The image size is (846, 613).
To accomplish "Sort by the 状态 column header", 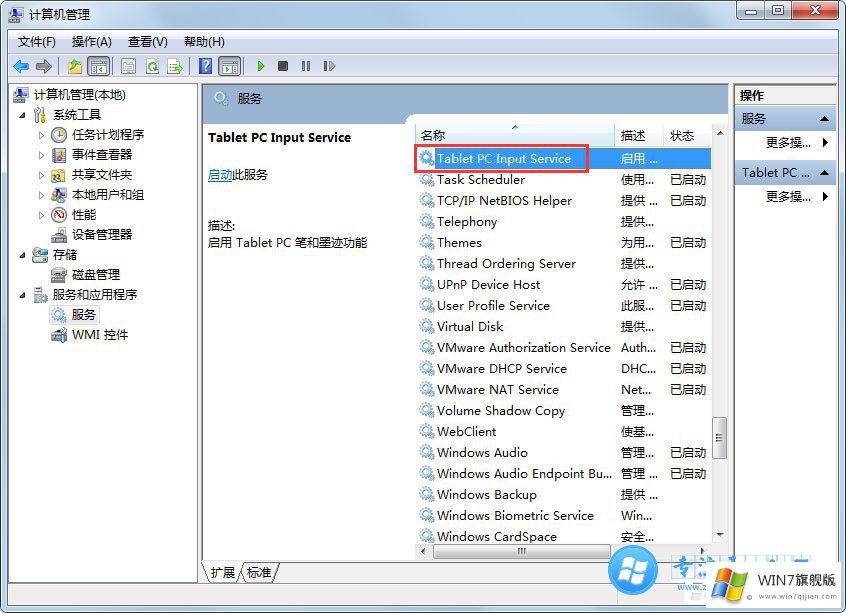I will [x=687, y=135].
